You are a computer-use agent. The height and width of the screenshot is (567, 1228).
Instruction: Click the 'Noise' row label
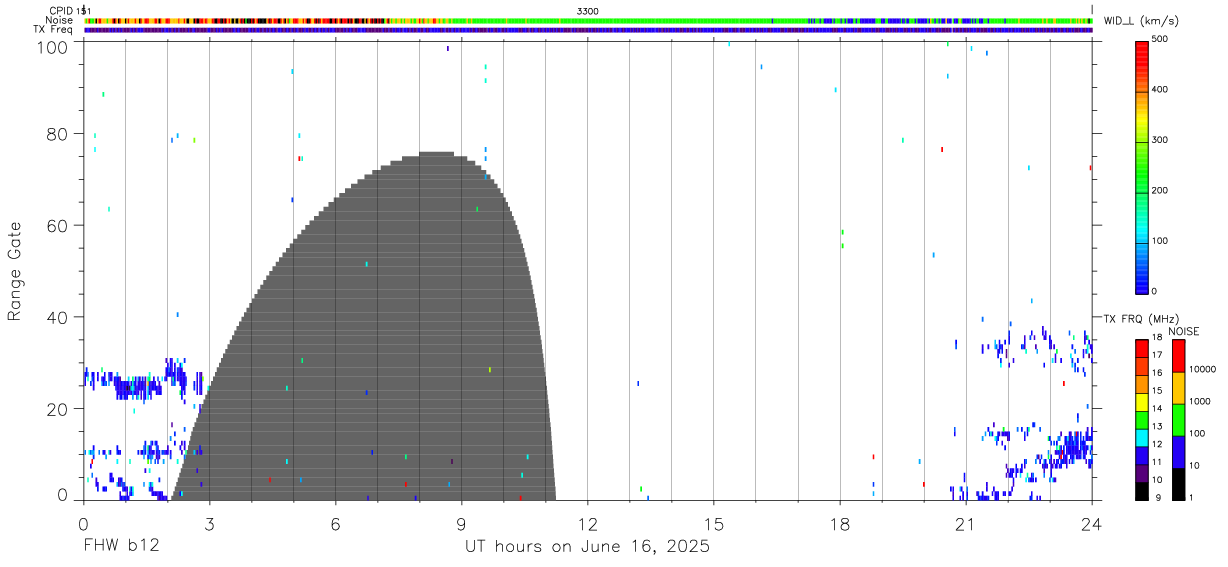coord(59,20)
